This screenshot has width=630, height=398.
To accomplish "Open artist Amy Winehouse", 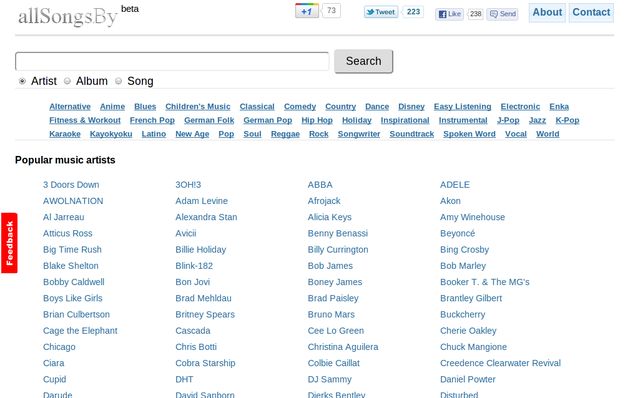I will (472, 217).
